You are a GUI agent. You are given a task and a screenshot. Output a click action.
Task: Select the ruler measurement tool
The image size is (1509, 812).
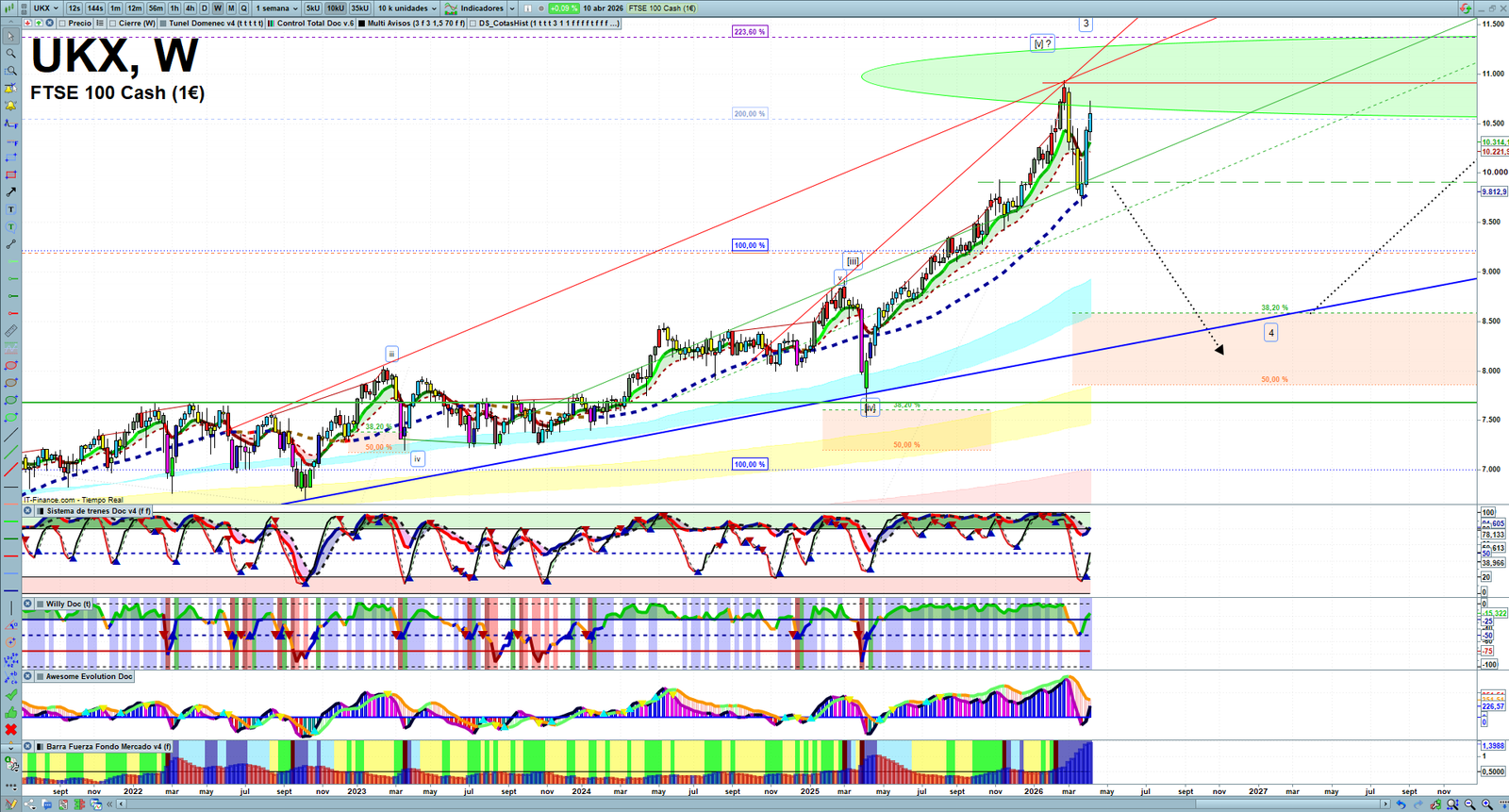(x=10, y=331)
